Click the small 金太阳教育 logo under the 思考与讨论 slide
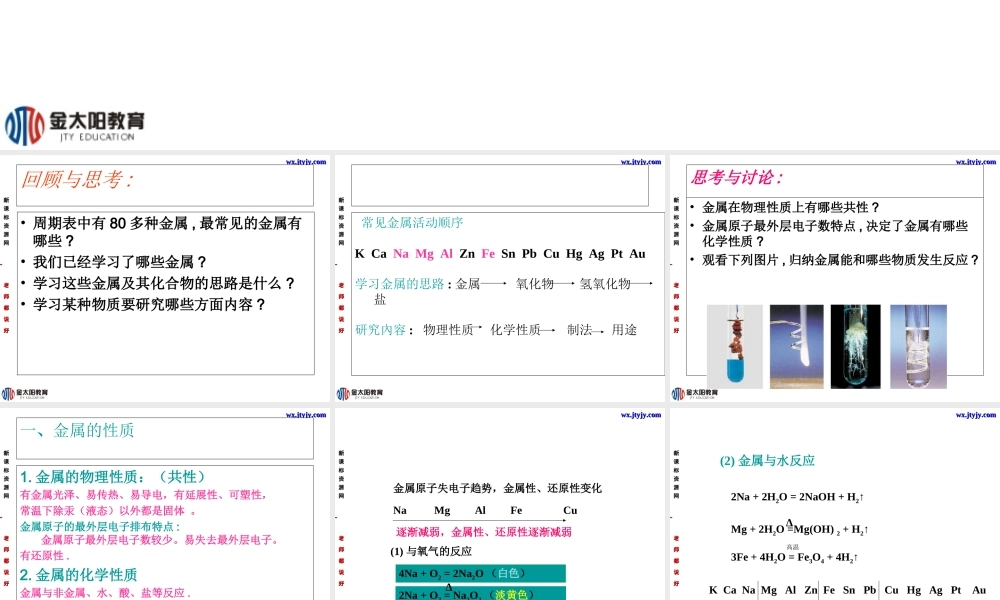1000x600 pixels. click(695, 393)
